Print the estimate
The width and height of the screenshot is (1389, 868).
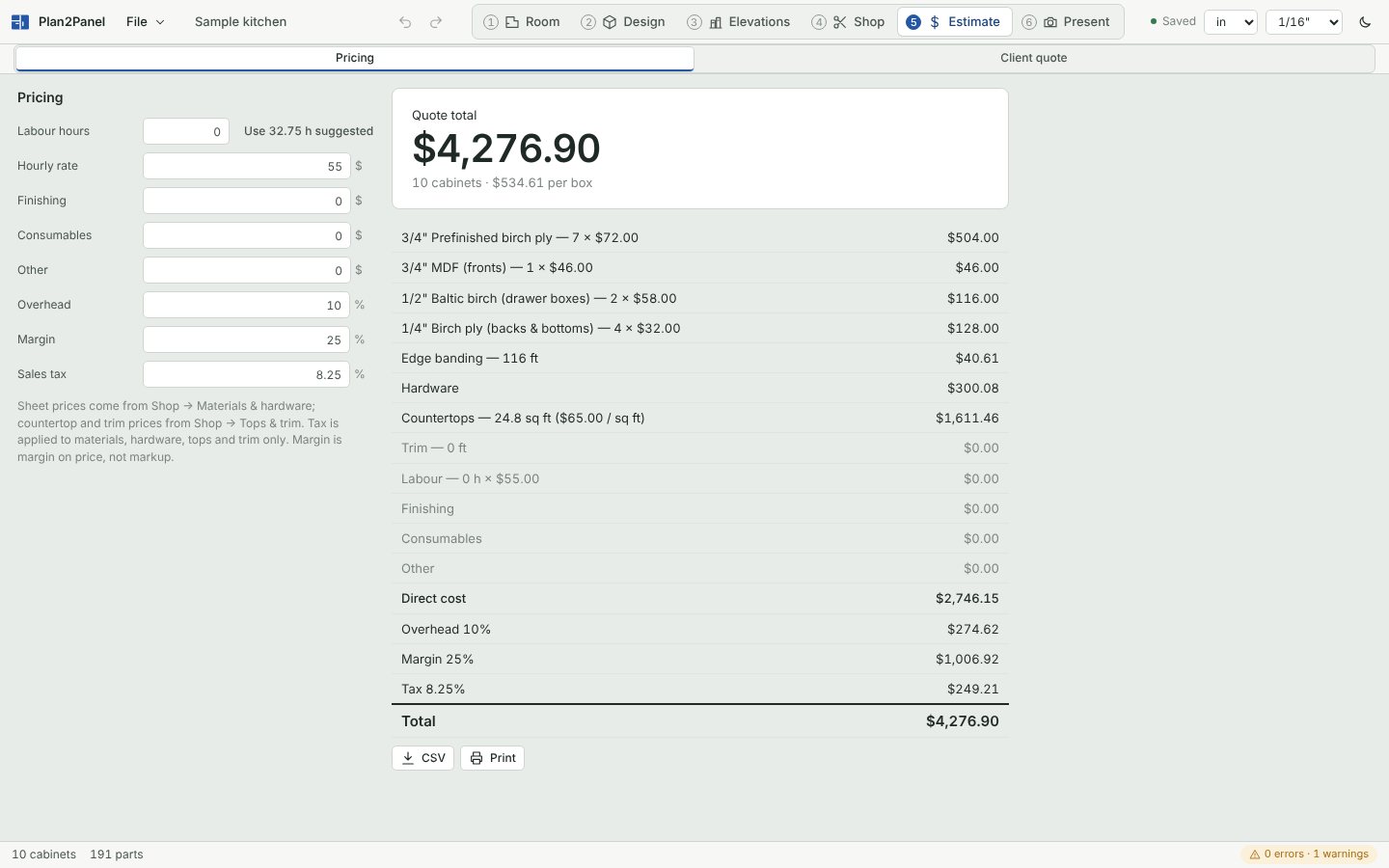click(492, 758)
